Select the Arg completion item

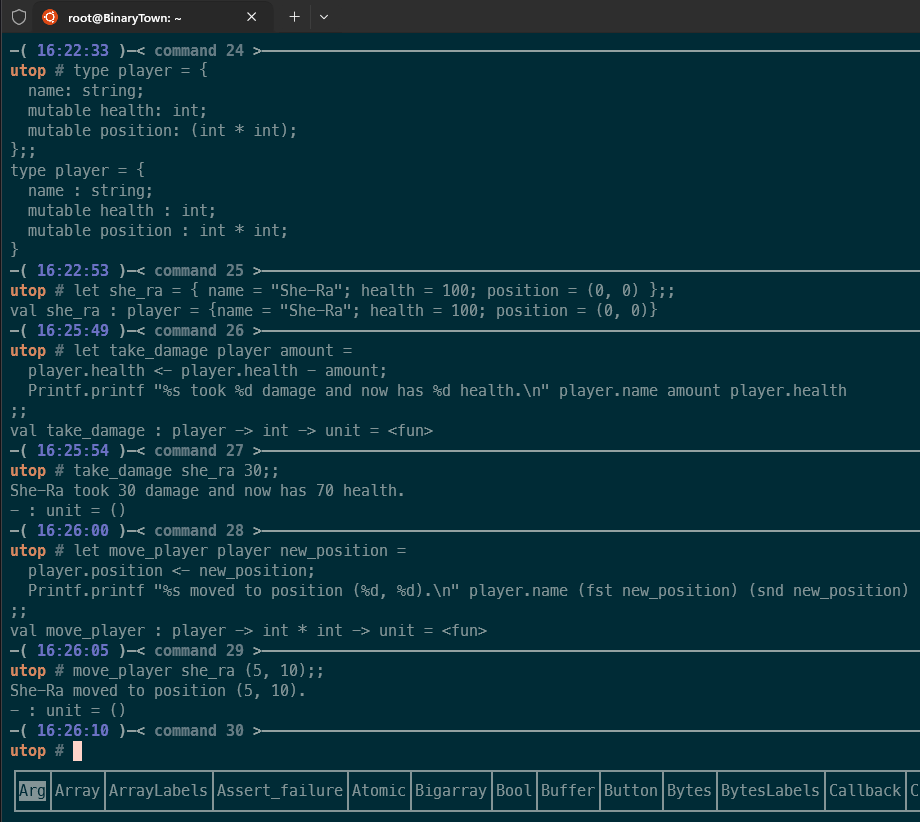click(32, 790)
